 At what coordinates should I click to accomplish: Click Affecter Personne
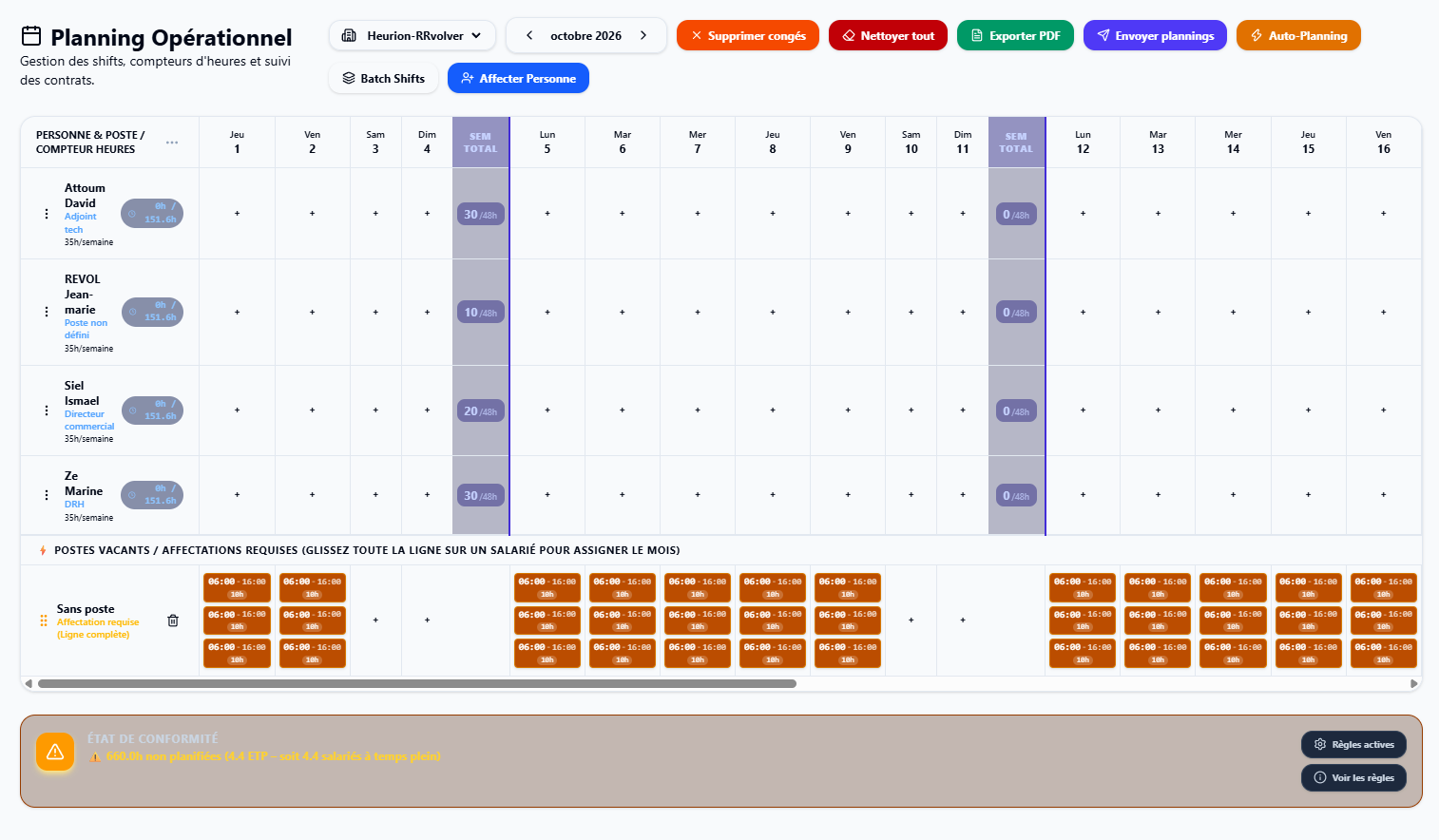(x=518, y=79)
